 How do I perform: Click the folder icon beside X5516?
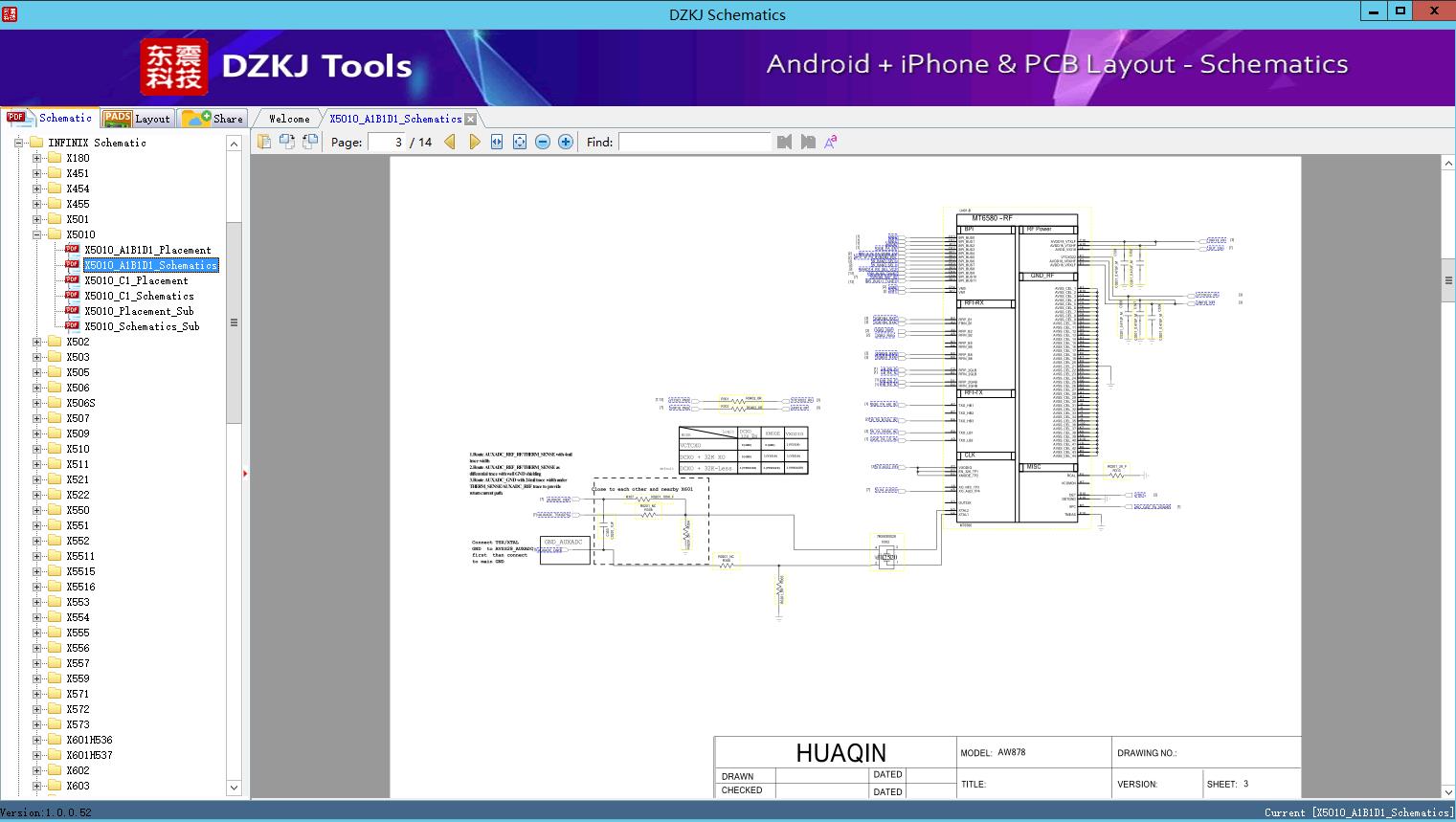[x=55, y=587]
